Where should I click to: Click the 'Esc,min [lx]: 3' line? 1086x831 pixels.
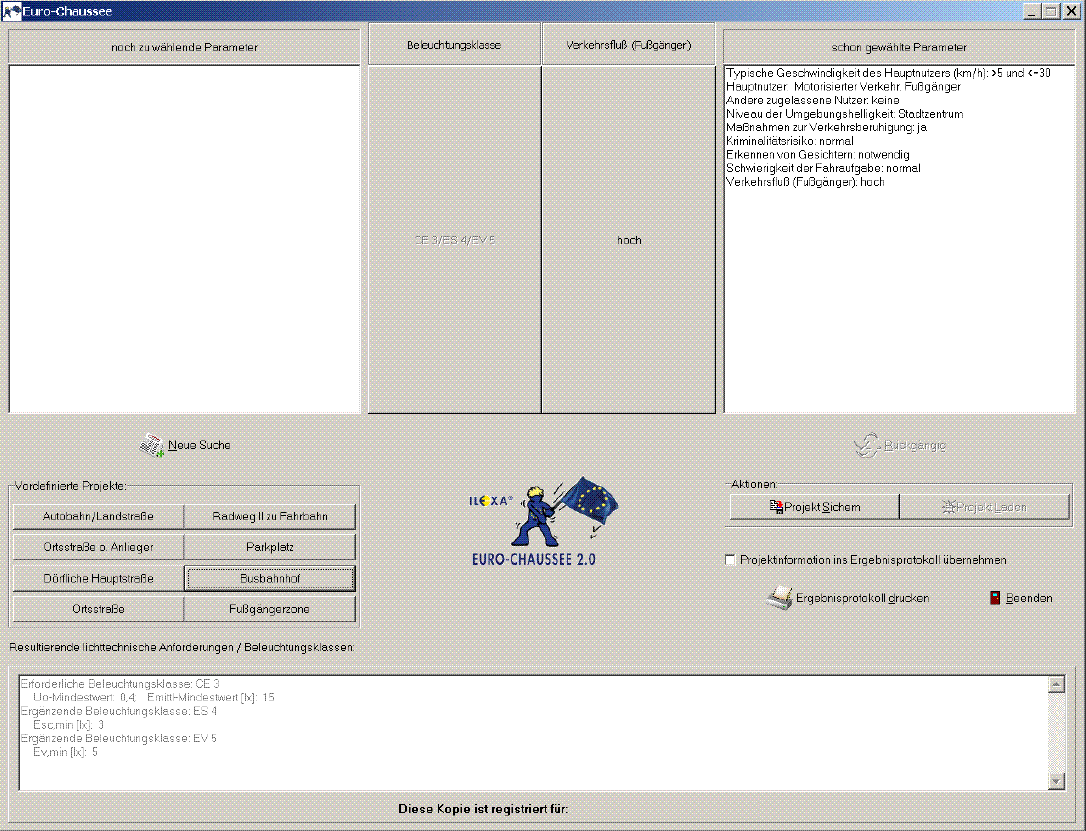coord(69,725)
